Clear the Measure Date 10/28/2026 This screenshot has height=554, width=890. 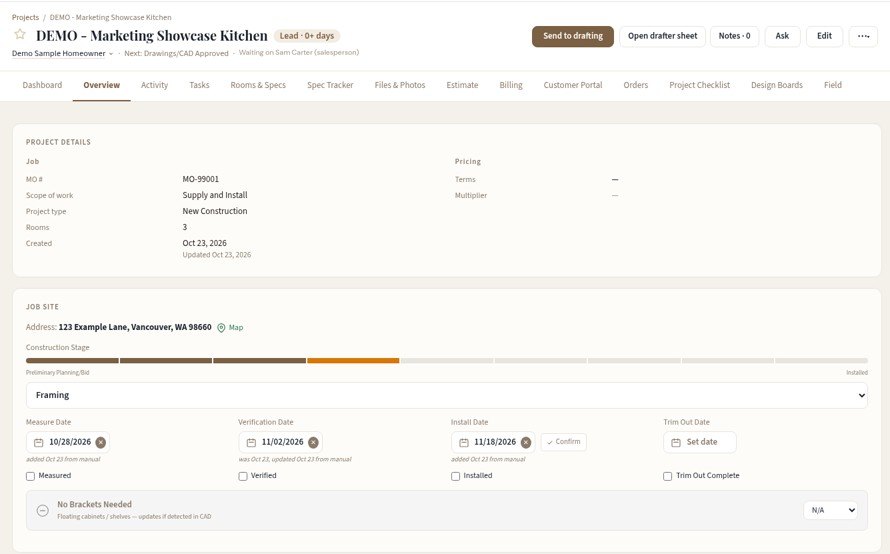point(100,442)
